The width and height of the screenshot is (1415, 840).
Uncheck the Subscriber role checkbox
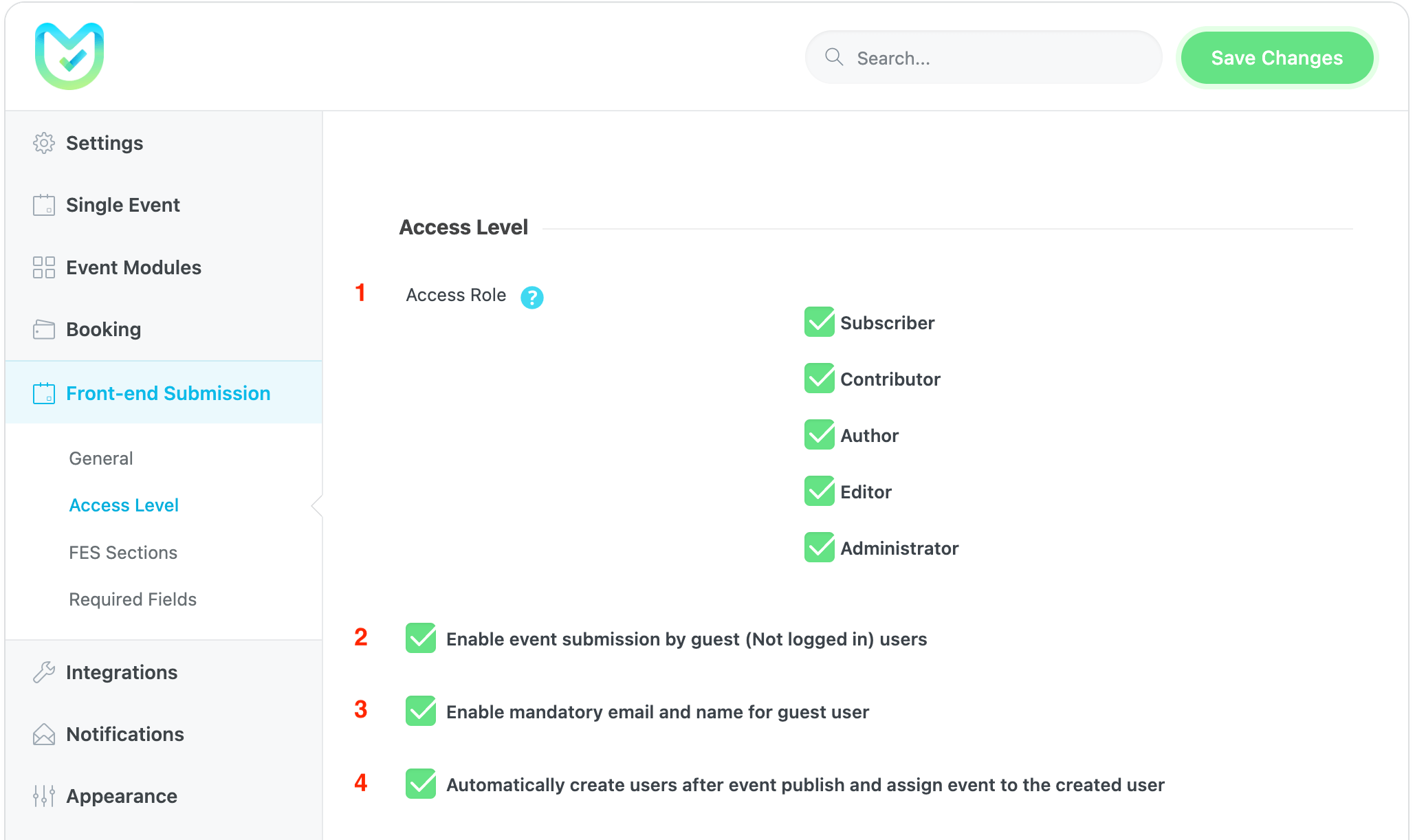coord(819,322)
